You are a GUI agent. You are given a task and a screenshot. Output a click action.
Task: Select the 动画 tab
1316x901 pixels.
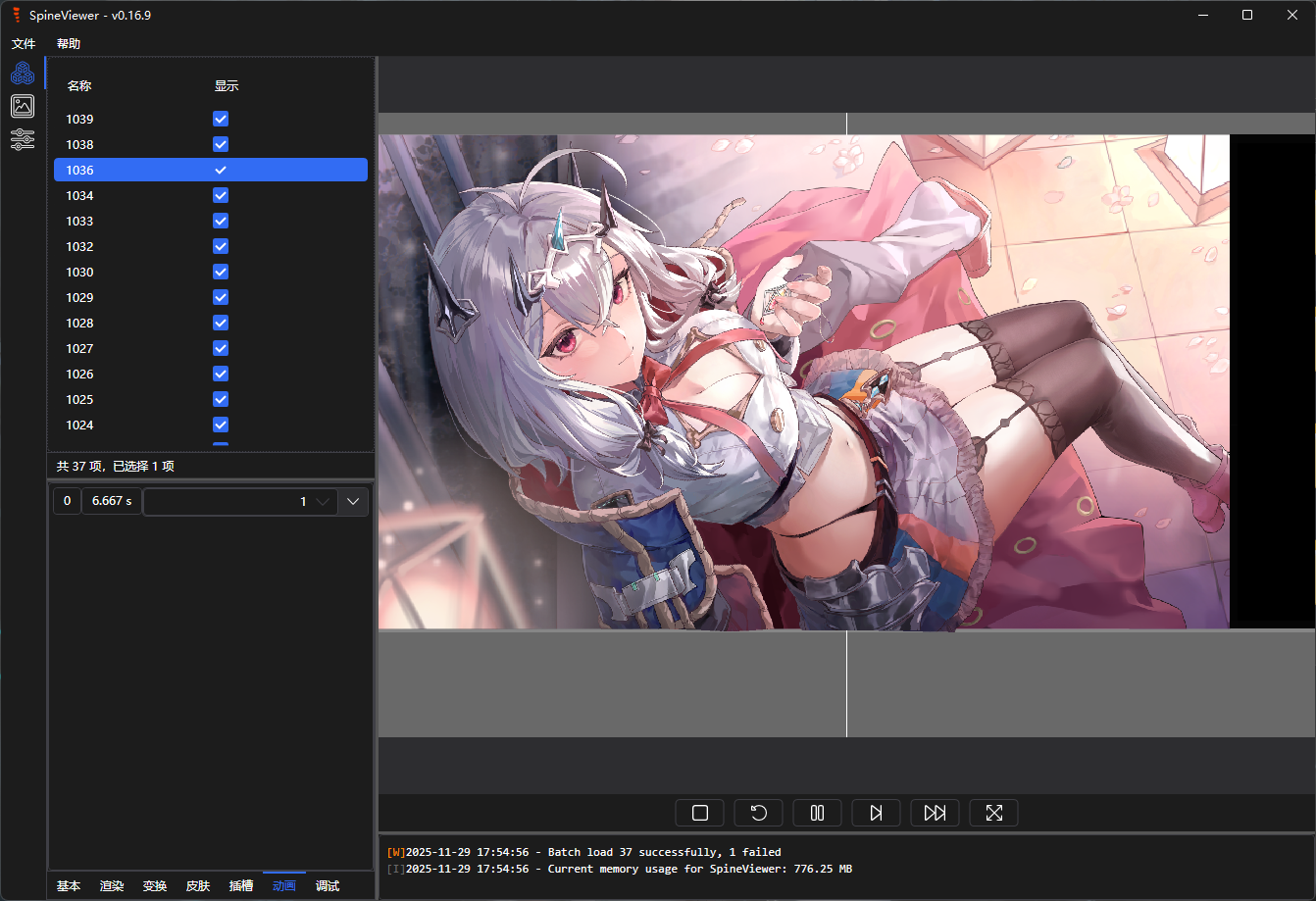point(284,886)
